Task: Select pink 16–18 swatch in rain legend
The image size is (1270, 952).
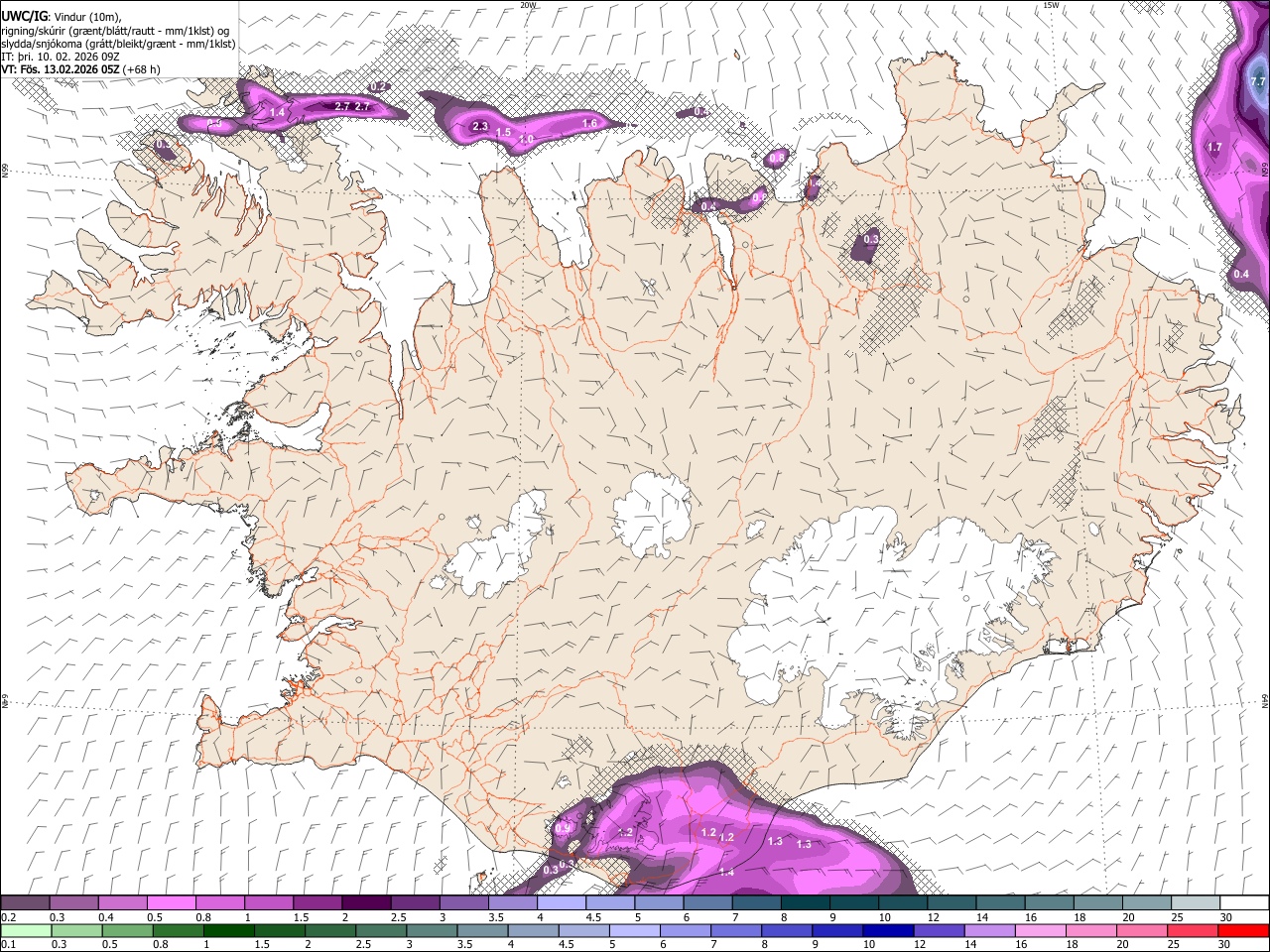Action: (1041, 930)
